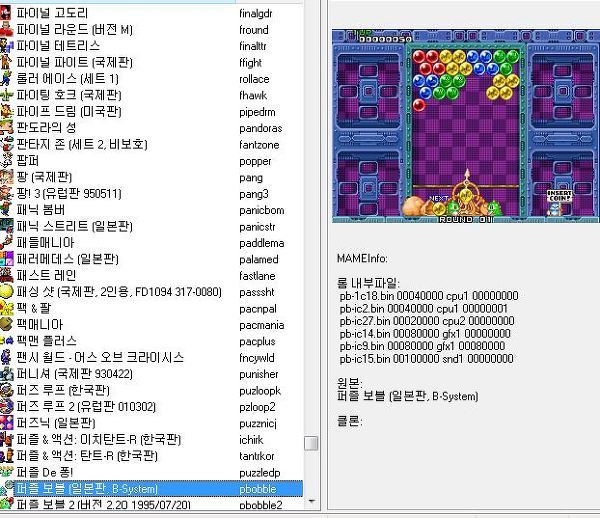Click ROM name fncywld in list
Image resolution: width=600 pixels, height=518 pixels.
click(x=257, y=358)
